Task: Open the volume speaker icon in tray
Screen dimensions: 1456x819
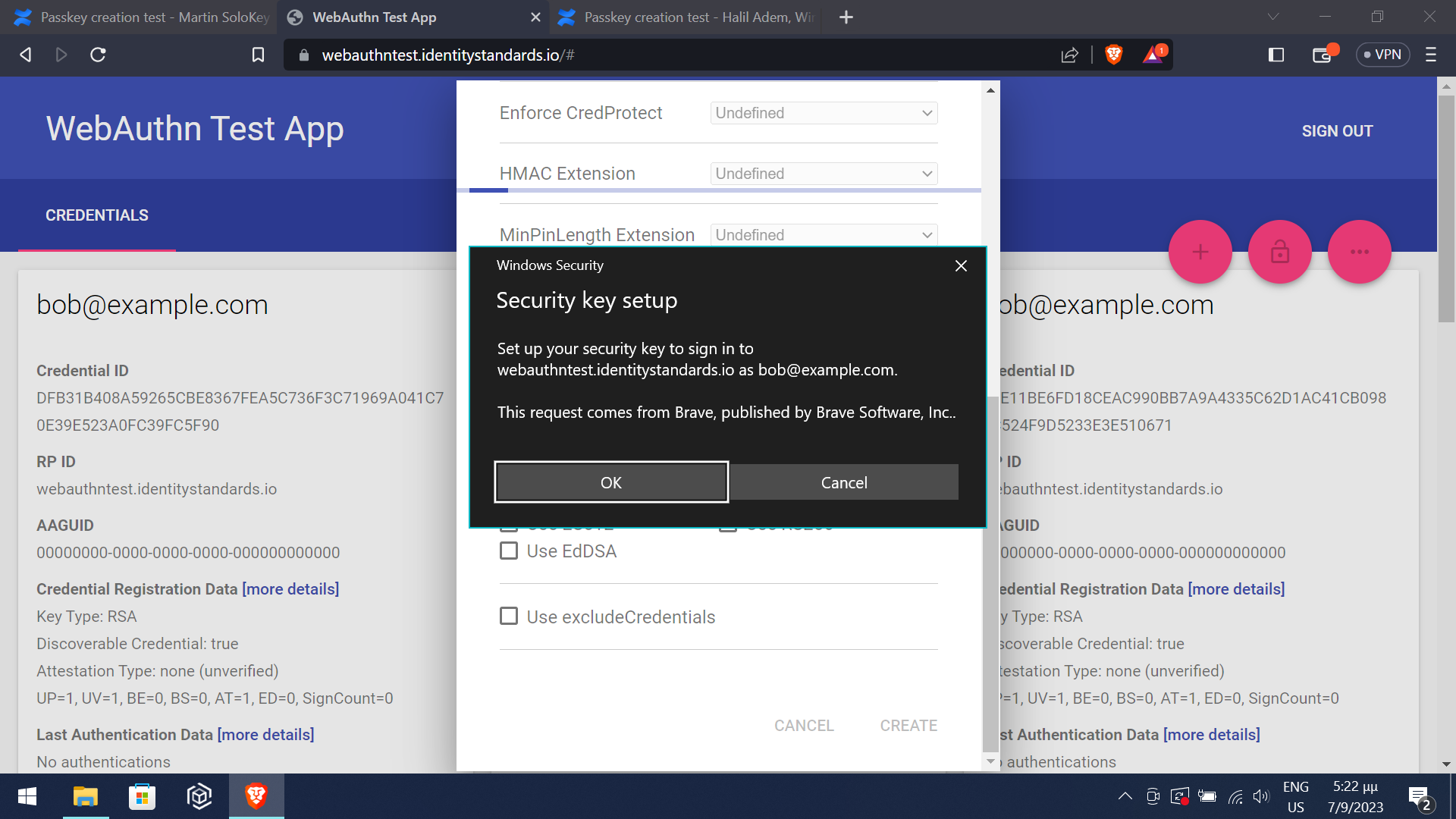Action: (1260, 796)
